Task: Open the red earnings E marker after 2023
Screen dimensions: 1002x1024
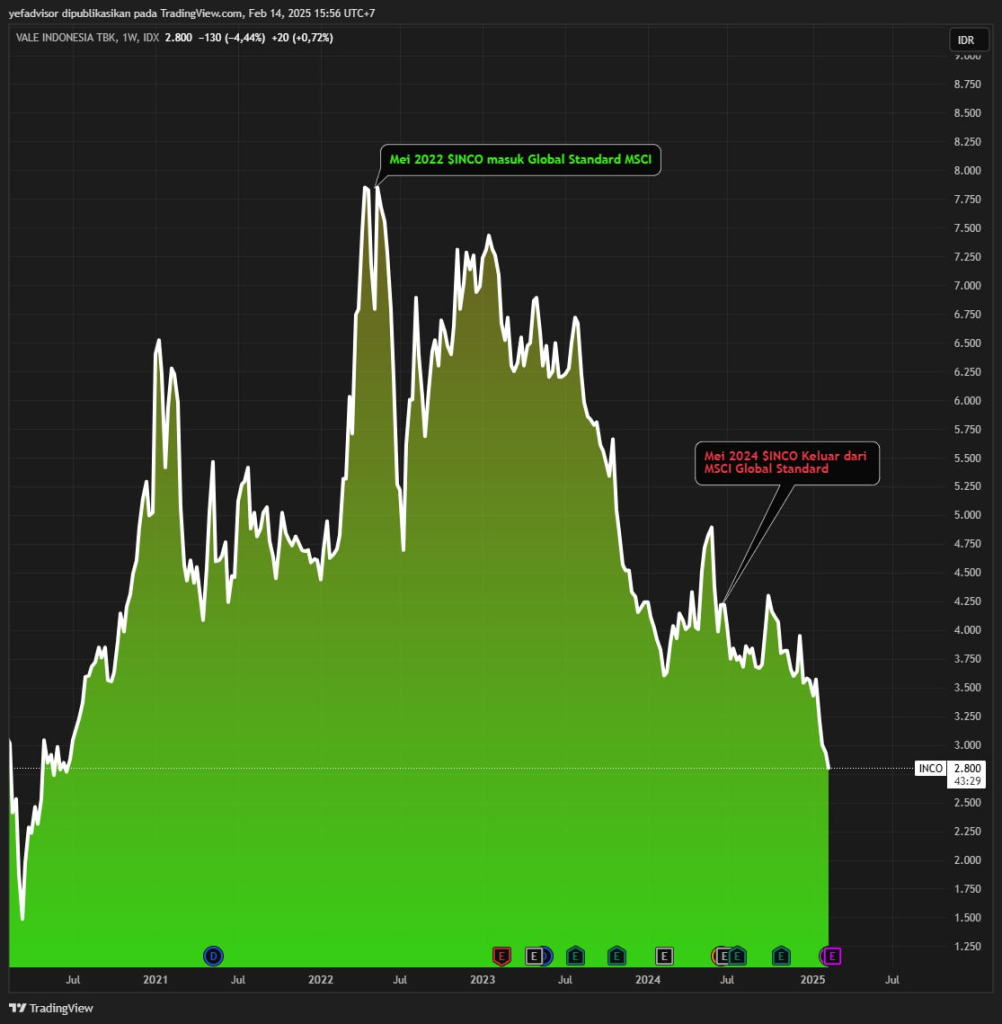Action: click(x=501, y=956)
